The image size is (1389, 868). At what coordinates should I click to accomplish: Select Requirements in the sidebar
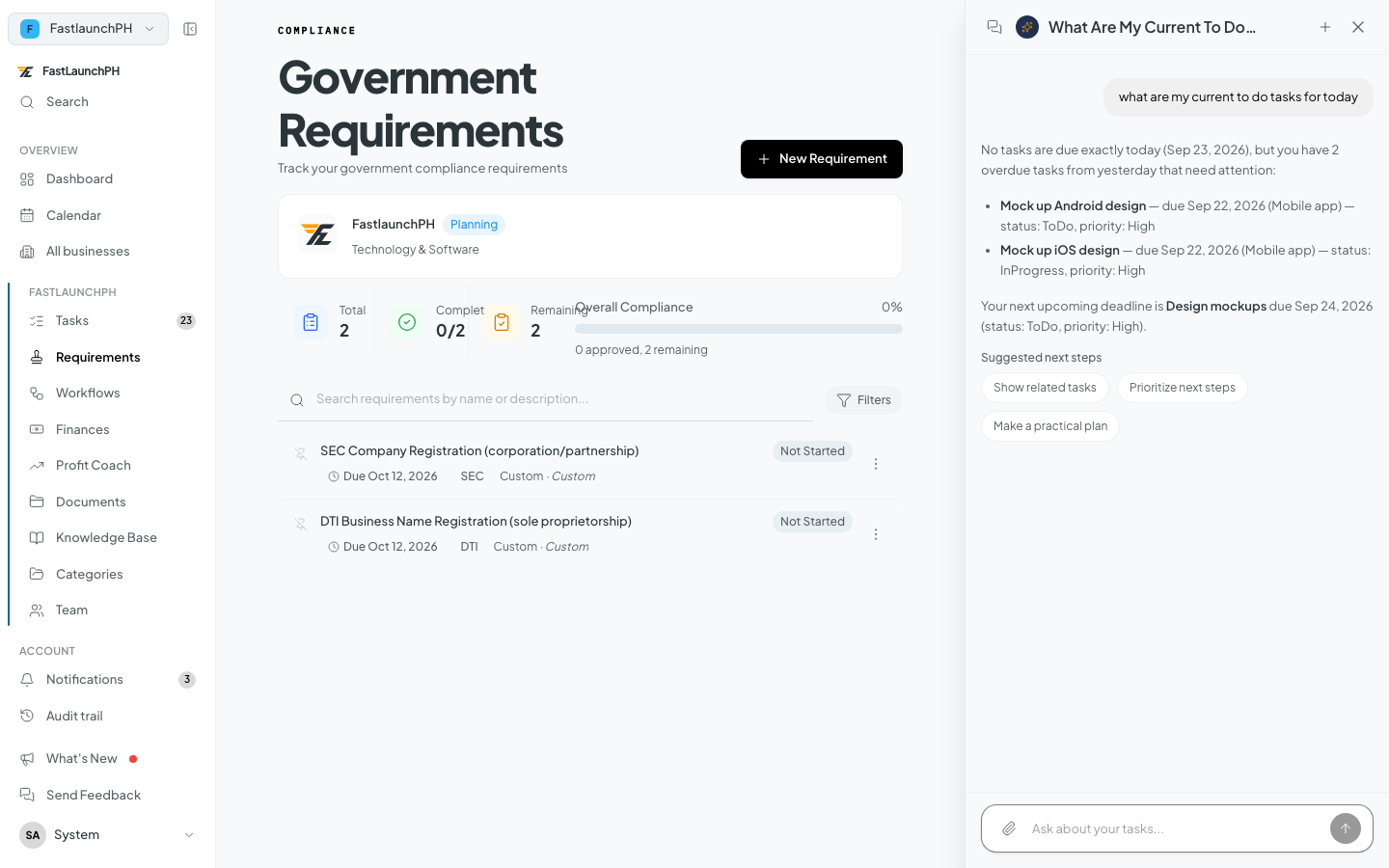112,357
